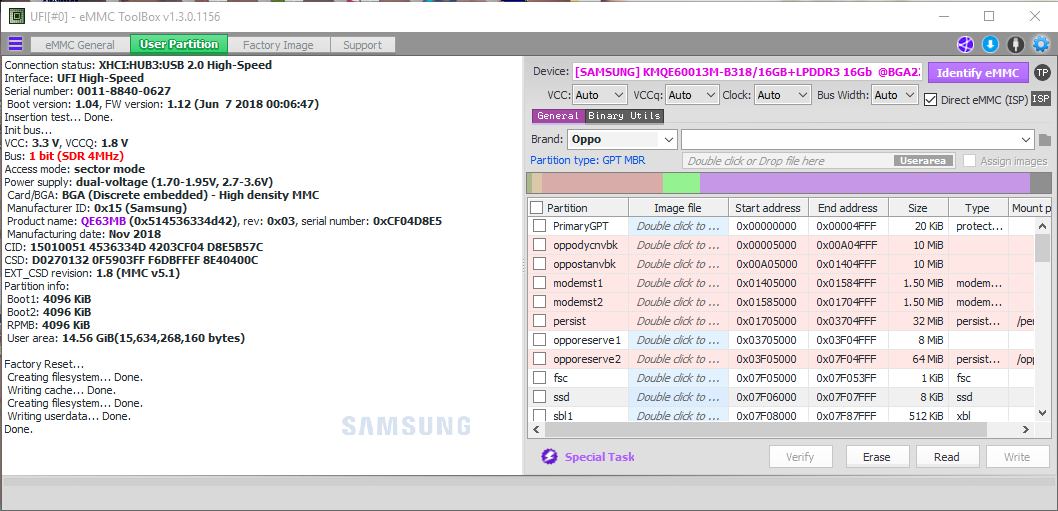Click the Erase button
The height and width of the screenshot is (511, 1058).
tap(876, 457)
